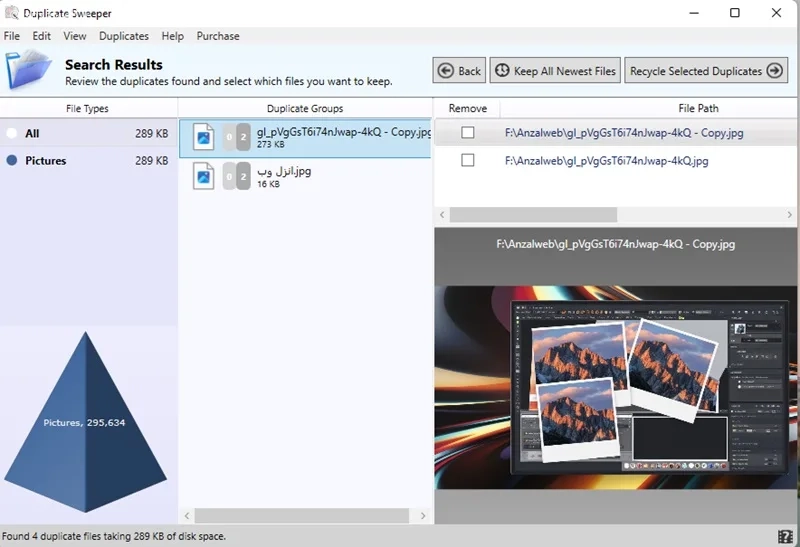
Task: Open the Purchase menu
Action: 218,36
